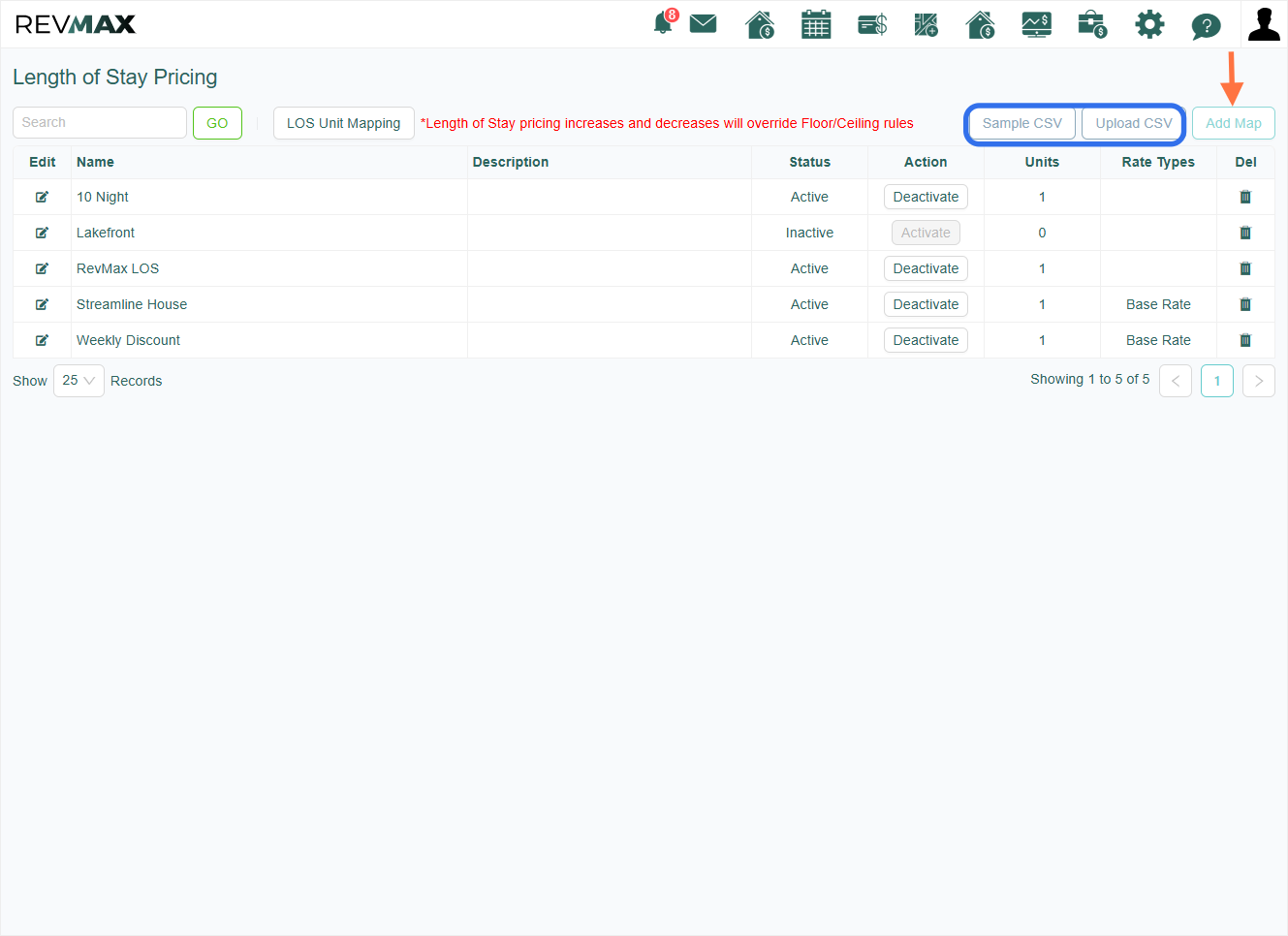Screen dimensions: 1288x936
Task: Deactivate the RevMax LOS map
Action: click(926, 268)
